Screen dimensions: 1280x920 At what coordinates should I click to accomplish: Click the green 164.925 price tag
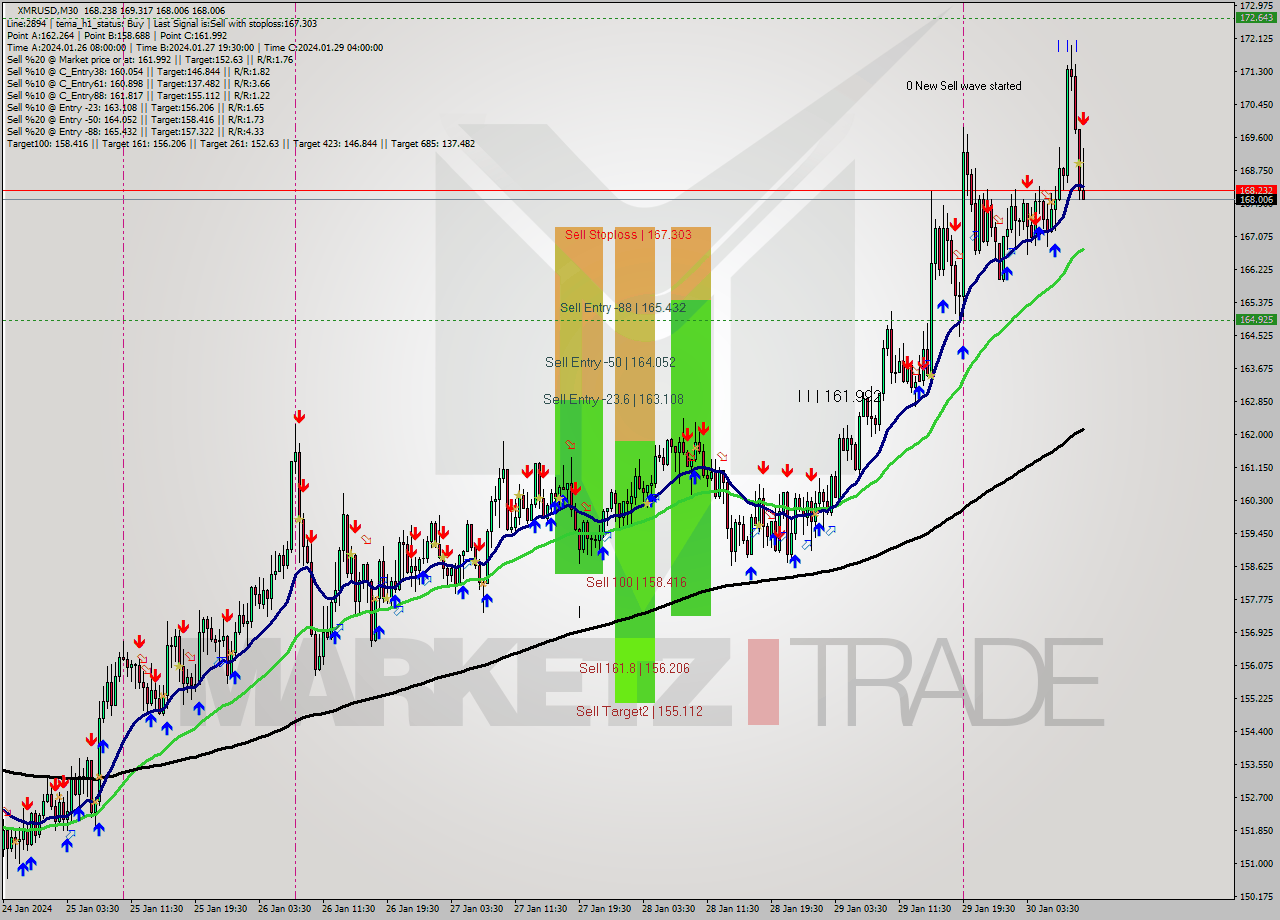[x=1256, y=320]
